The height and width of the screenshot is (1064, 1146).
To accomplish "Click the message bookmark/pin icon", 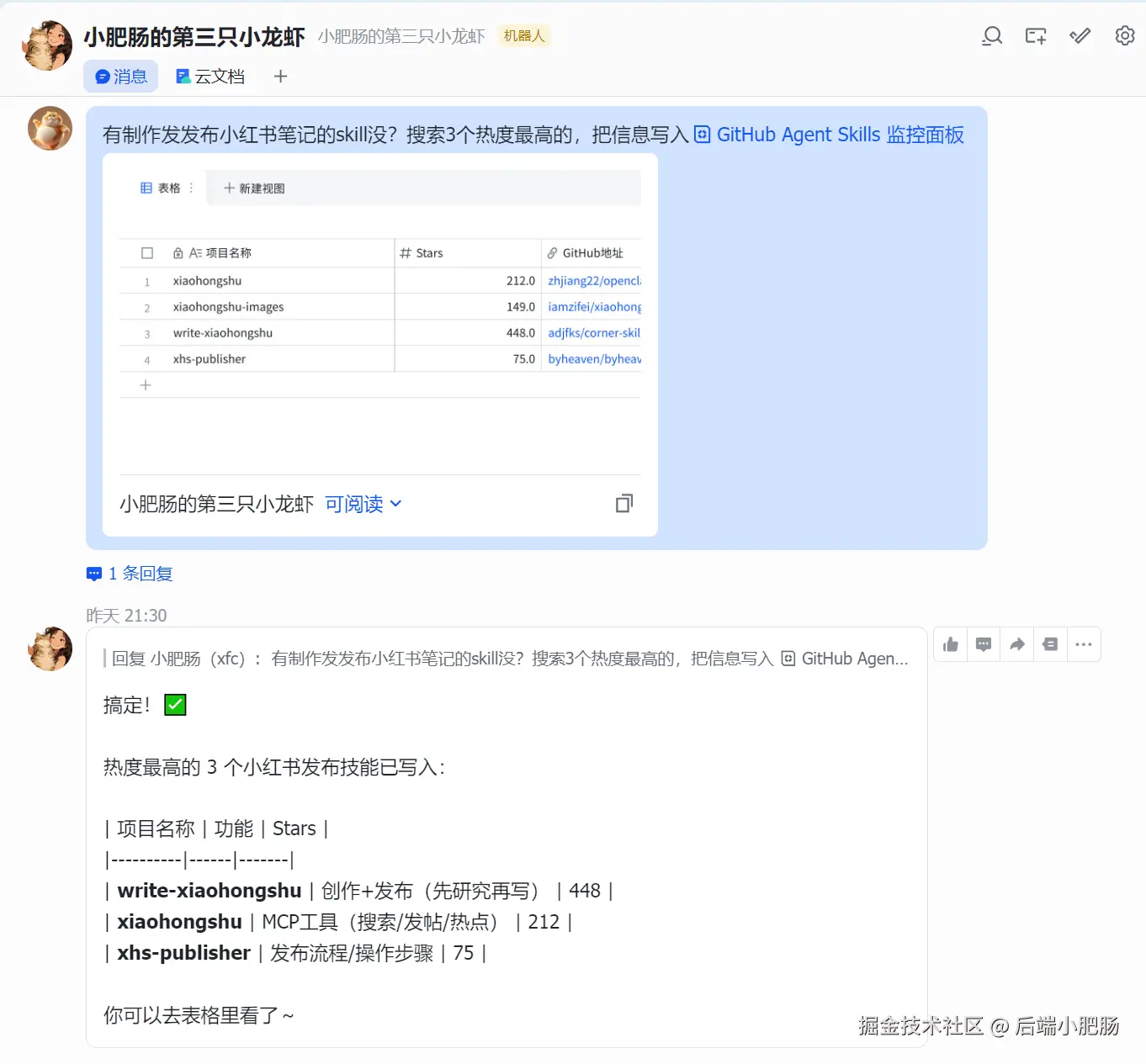I will (1050, 644).
